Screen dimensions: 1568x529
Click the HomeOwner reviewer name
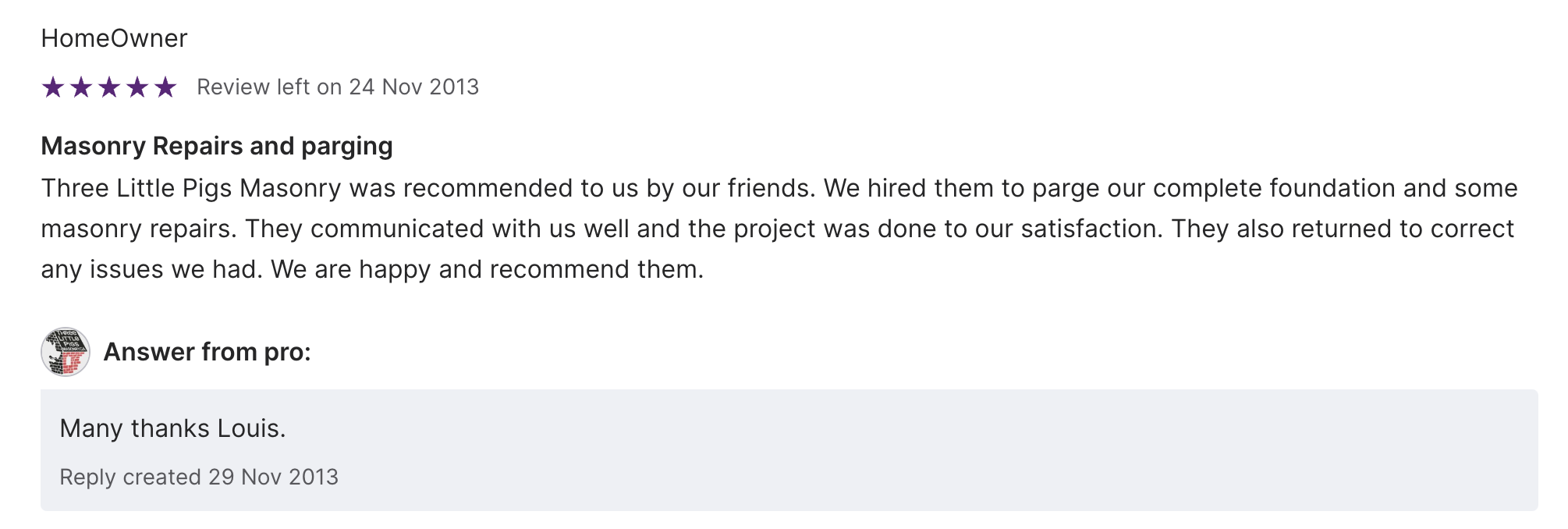114,38
